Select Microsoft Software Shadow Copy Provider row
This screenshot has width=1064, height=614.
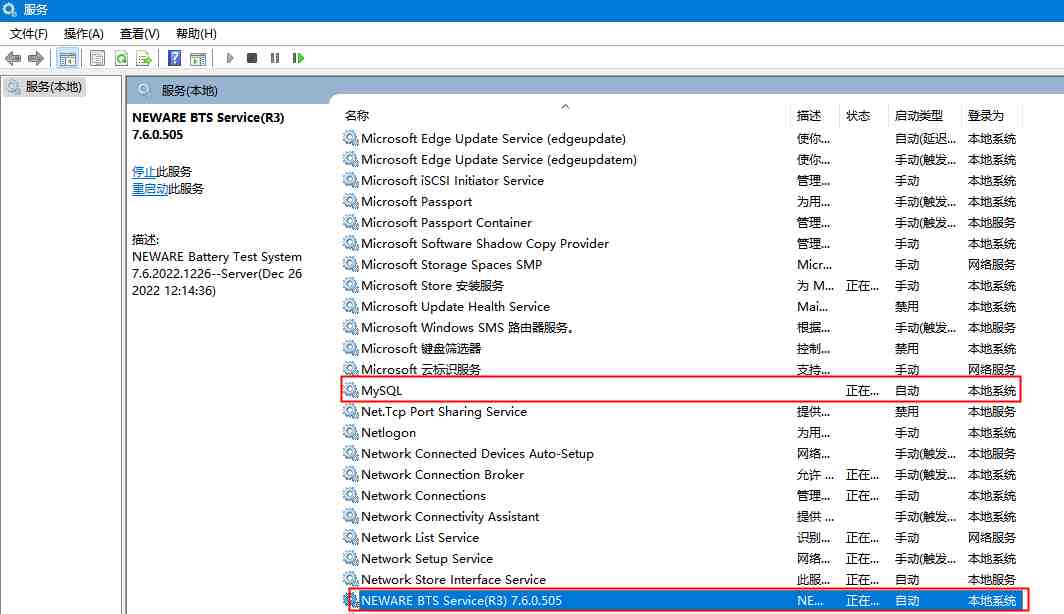pyautogui.click(x=680, y=244)
